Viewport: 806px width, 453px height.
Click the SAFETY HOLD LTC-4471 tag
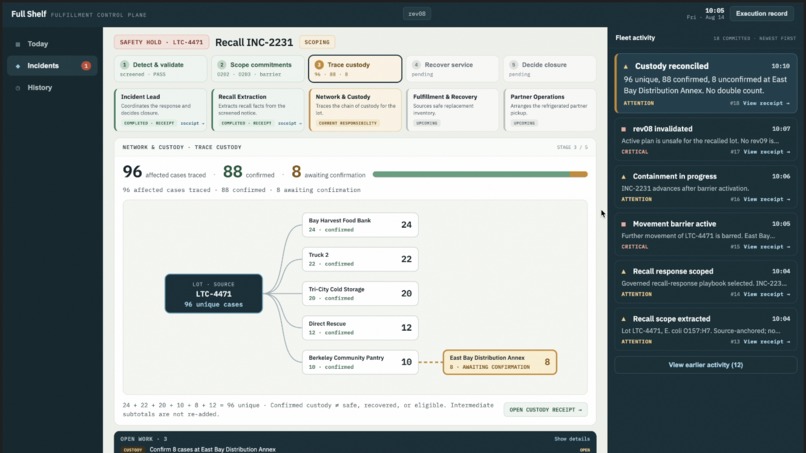coord(161,42)
